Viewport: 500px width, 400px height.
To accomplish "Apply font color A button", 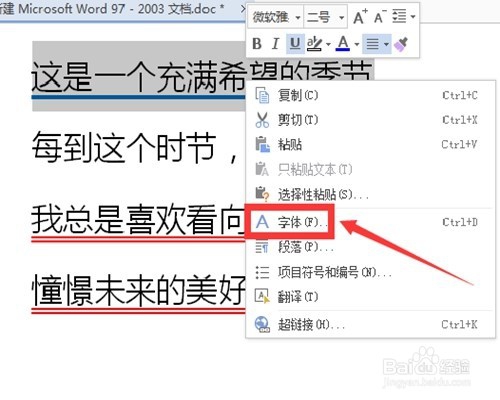I will click(x=343, y=44).
